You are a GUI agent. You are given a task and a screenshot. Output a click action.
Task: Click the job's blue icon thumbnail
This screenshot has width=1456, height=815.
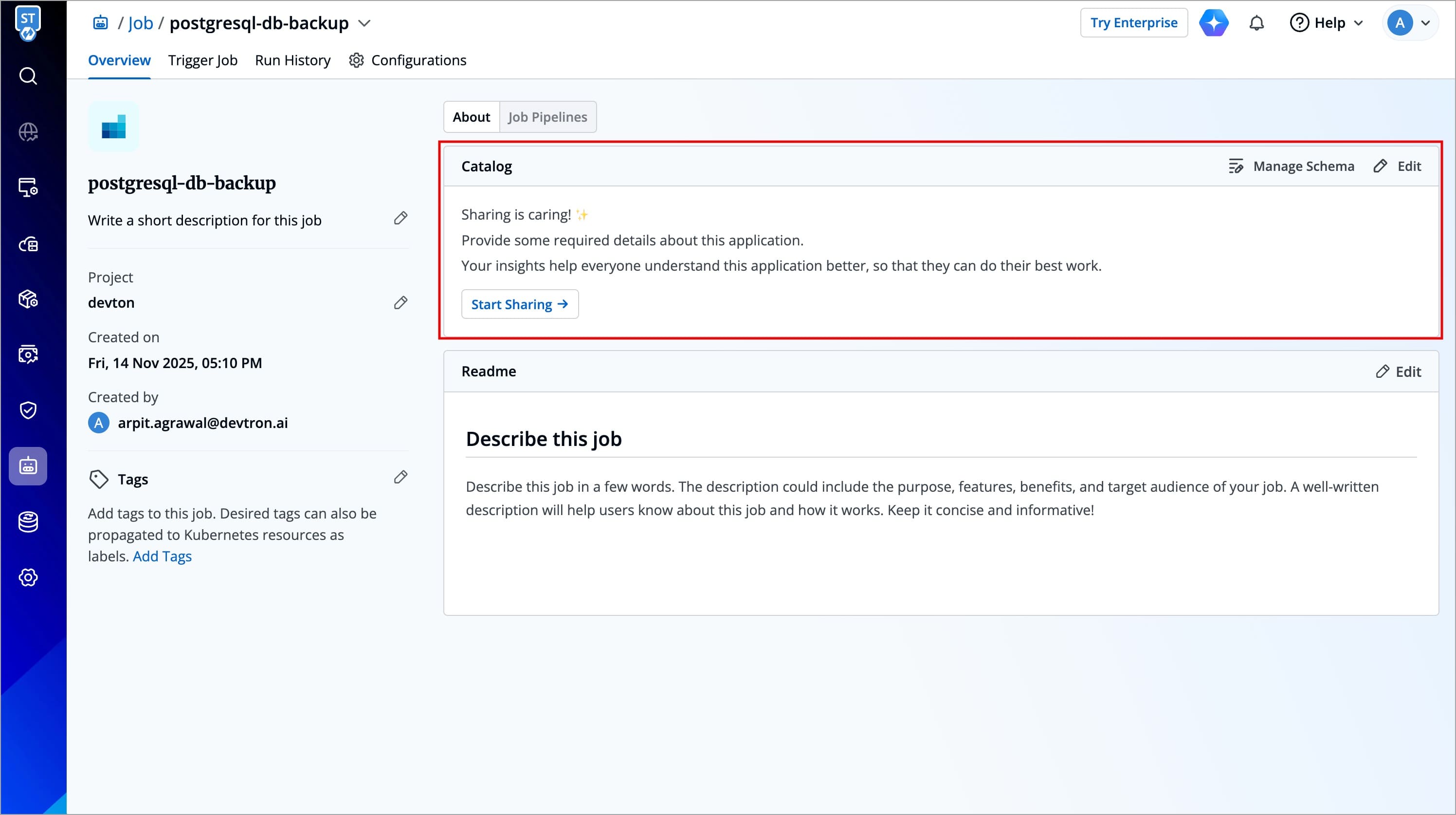point(113,127)
